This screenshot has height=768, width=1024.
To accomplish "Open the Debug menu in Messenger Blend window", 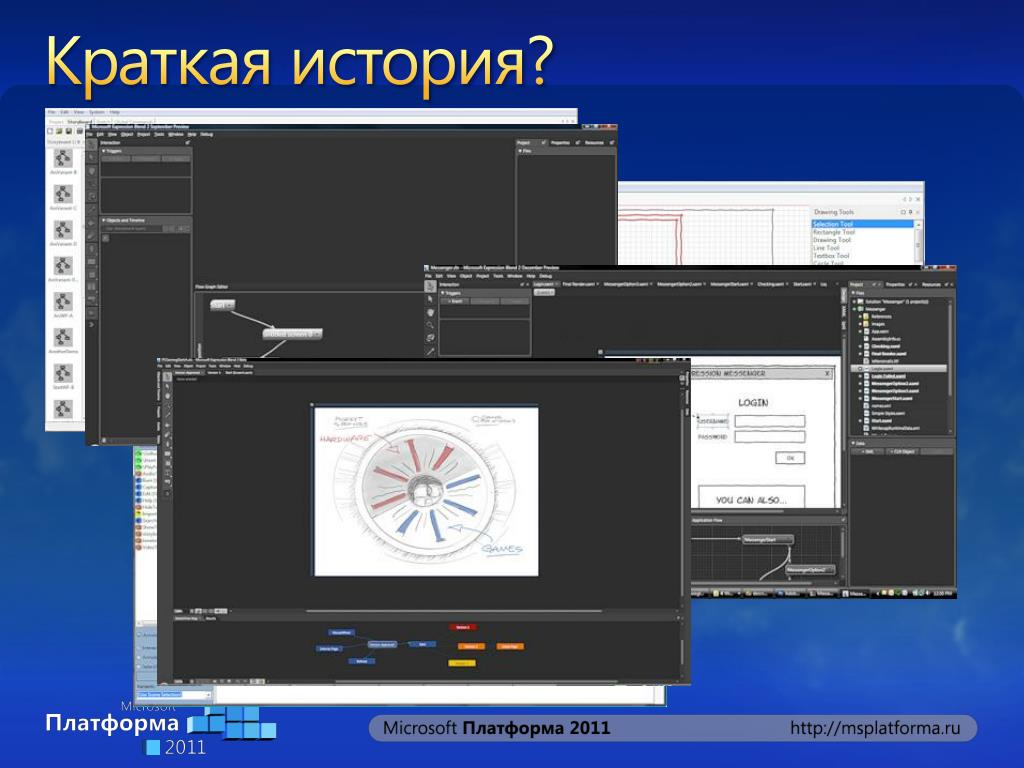I will pyautogui.click(x=545, y=276).
